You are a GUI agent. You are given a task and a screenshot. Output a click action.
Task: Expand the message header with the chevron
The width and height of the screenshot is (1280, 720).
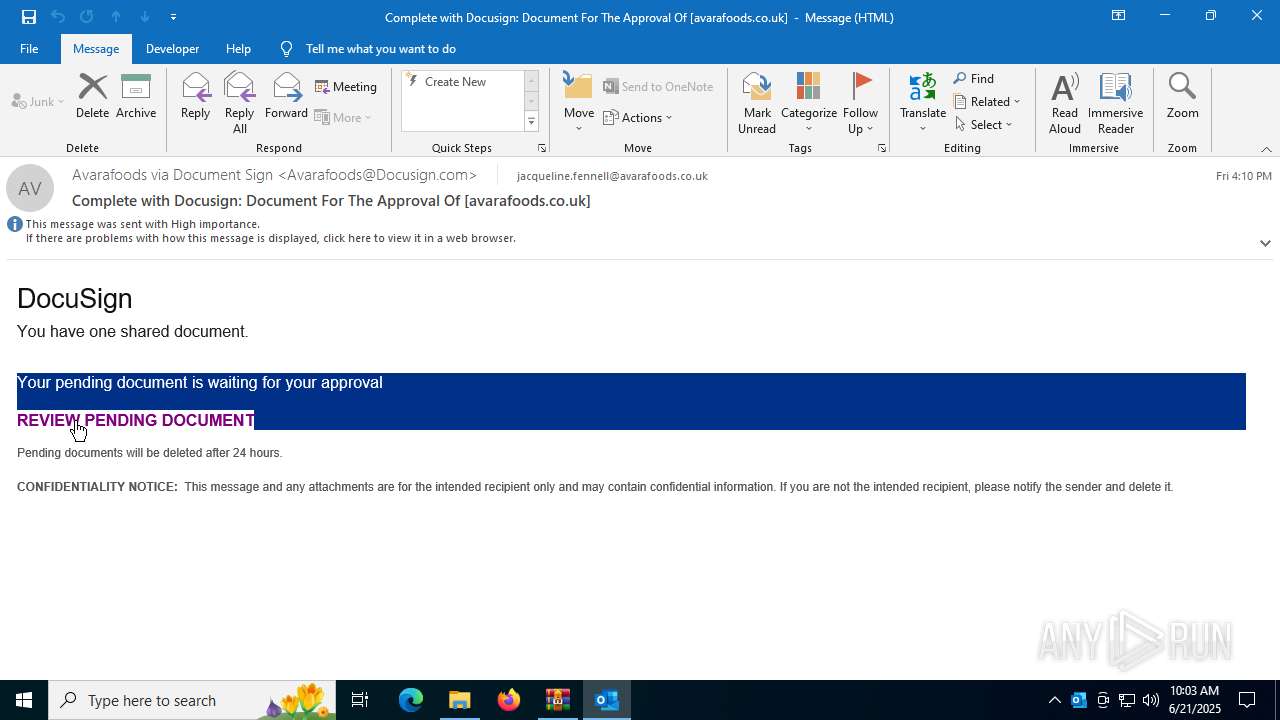point(1265,243)
